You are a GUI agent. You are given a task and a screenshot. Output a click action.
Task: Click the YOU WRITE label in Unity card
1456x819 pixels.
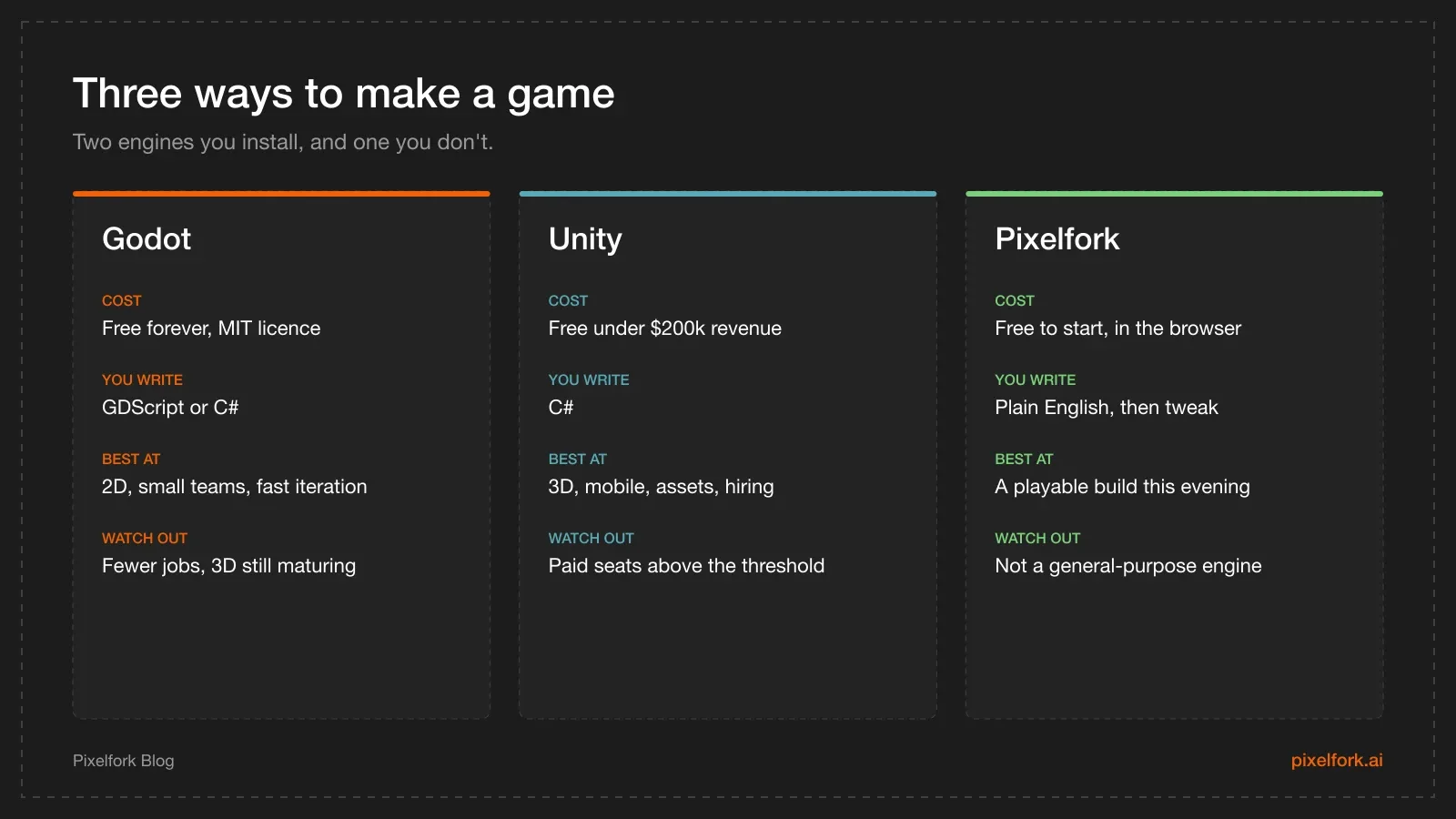coord(590,380)
